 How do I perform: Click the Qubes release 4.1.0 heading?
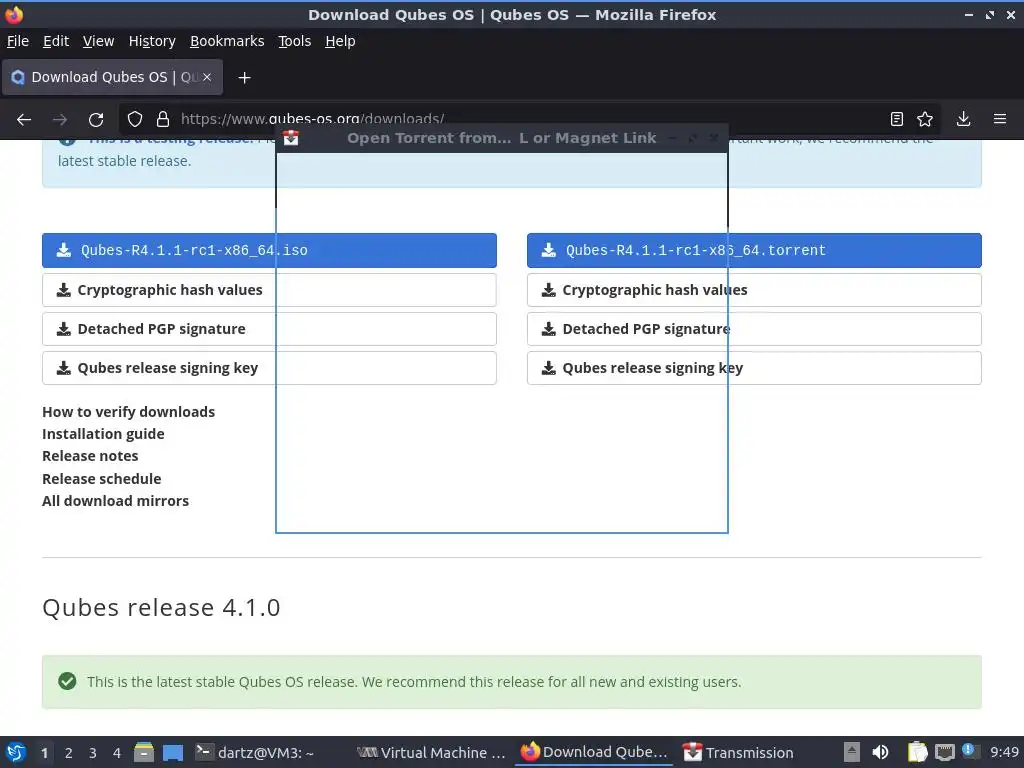coord(161,607)
